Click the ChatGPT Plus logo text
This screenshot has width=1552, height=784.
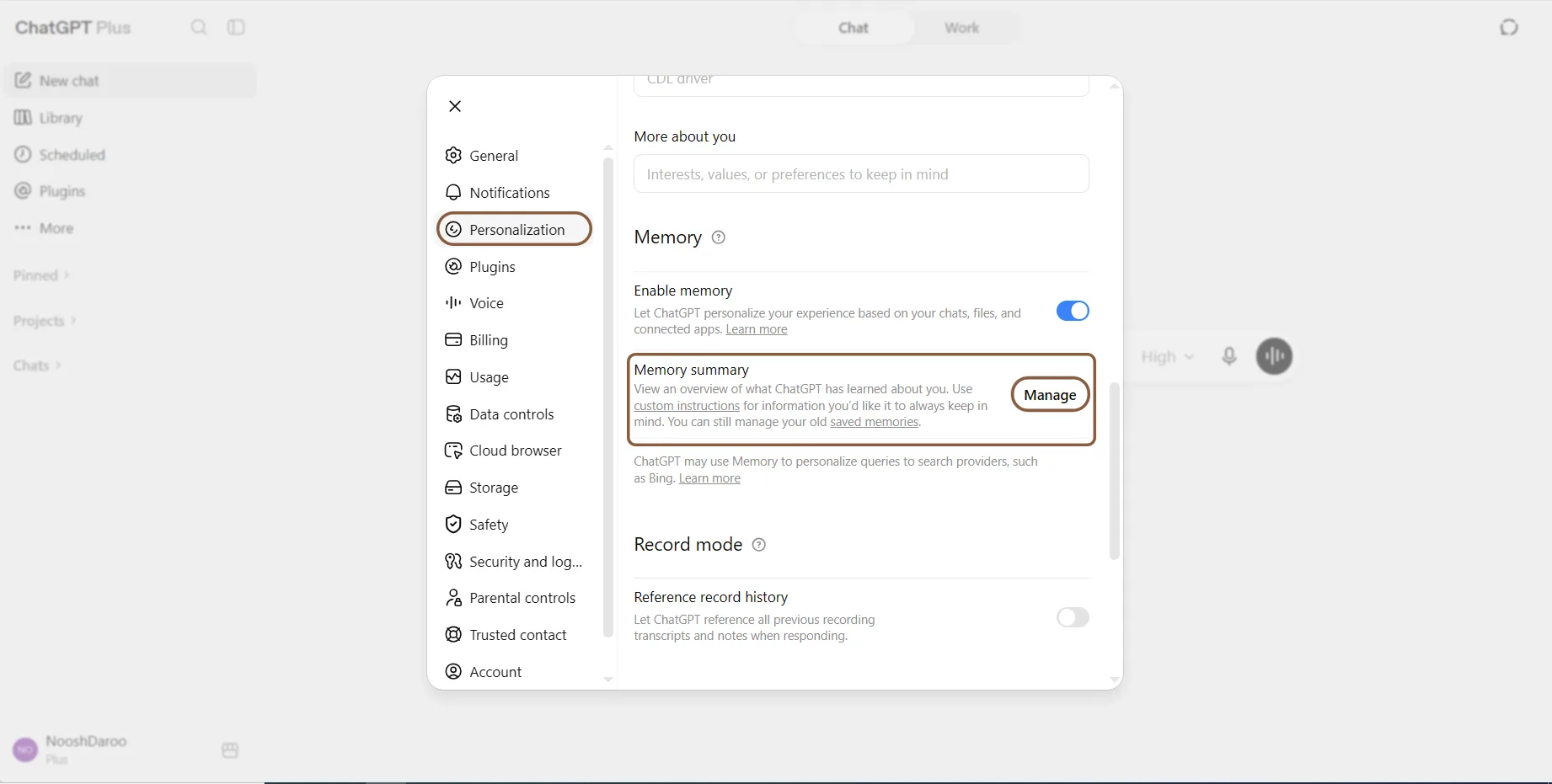point(73,28)
